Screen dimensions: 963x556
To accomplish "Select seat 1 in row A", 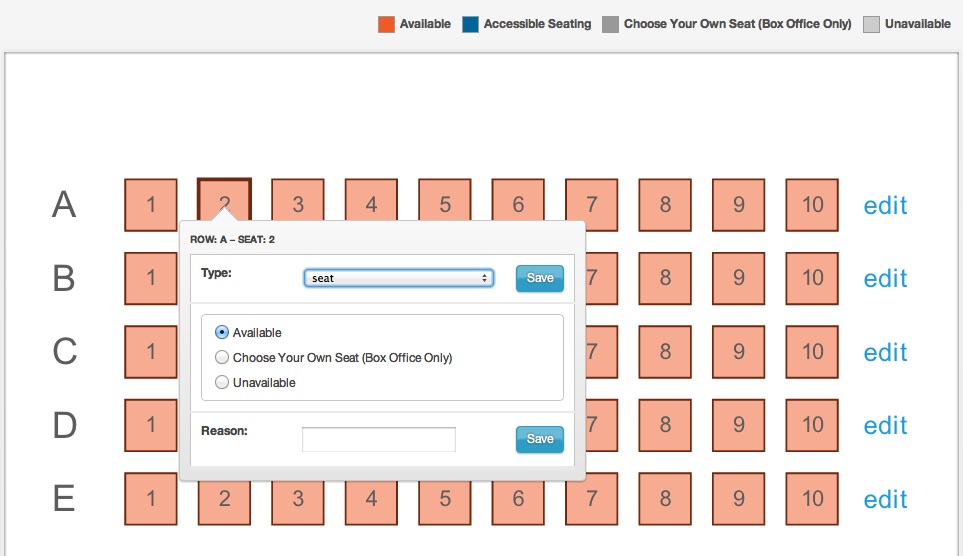I will (x=151, y=205).
